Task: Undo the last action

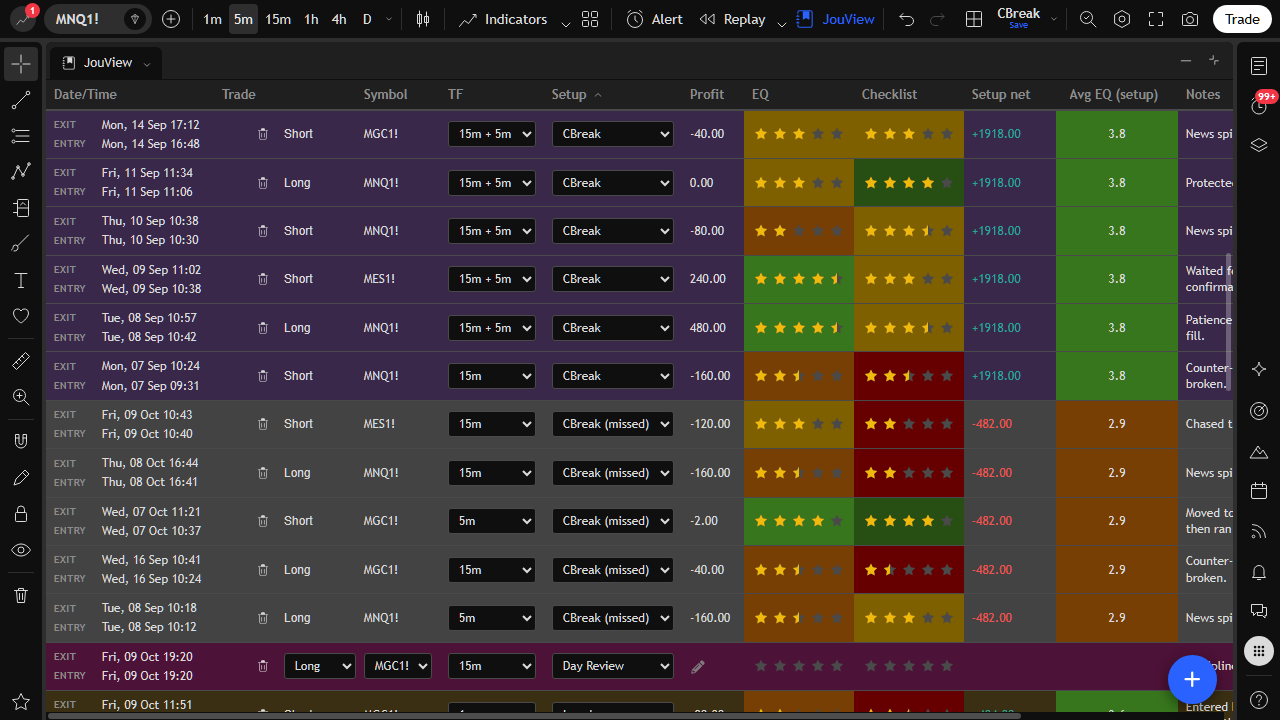Action: pos(907,19)
